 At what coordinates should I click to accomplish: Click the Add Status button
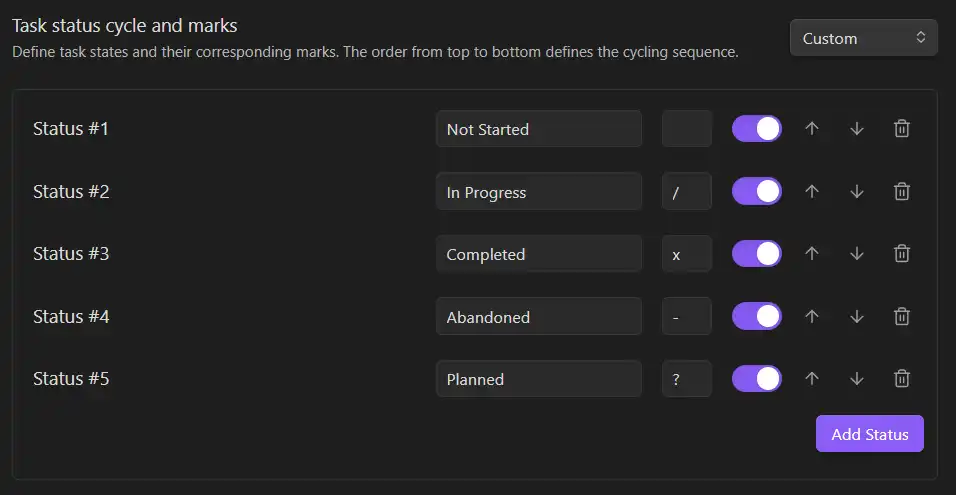[x=869, y=434]
